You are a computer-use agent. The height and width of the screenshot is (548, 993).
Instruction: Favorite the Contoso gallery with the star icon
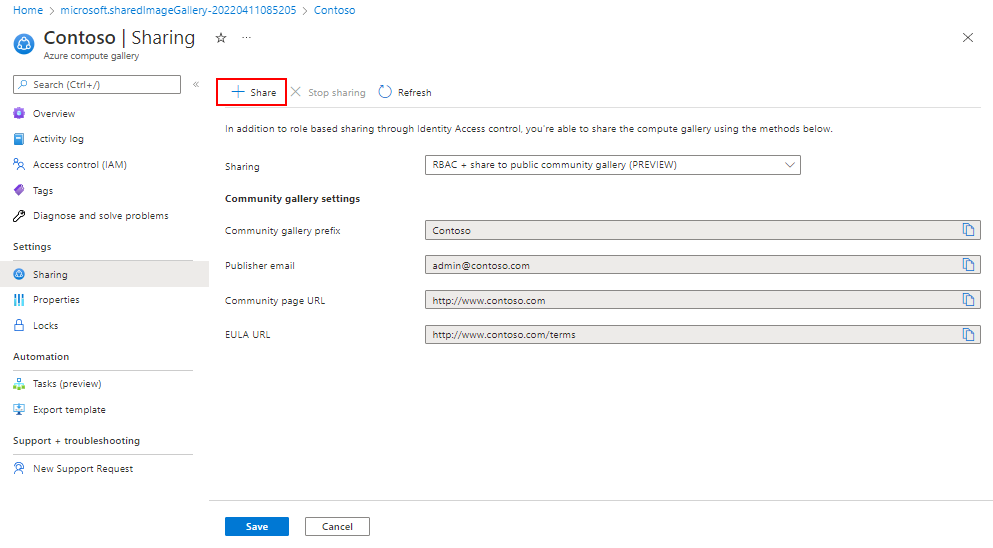(221, 38)
